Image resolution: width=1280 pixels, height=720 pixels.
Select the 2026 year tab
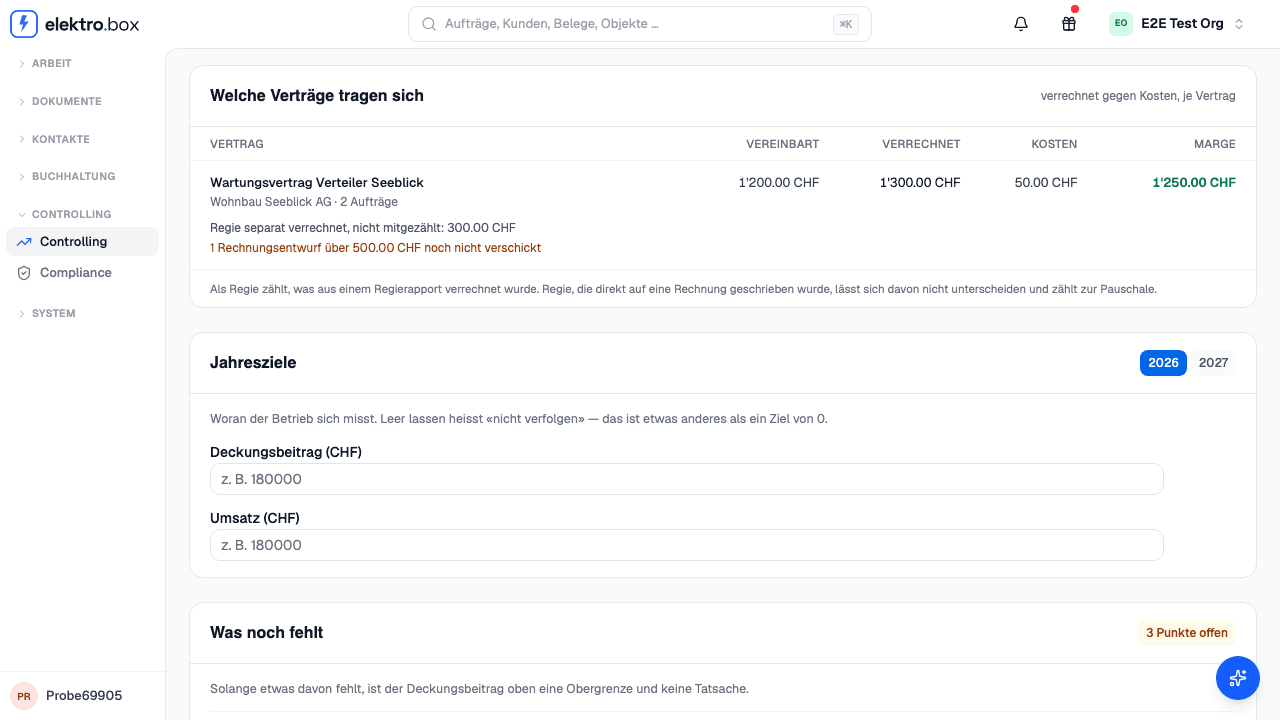point(1163,363)
